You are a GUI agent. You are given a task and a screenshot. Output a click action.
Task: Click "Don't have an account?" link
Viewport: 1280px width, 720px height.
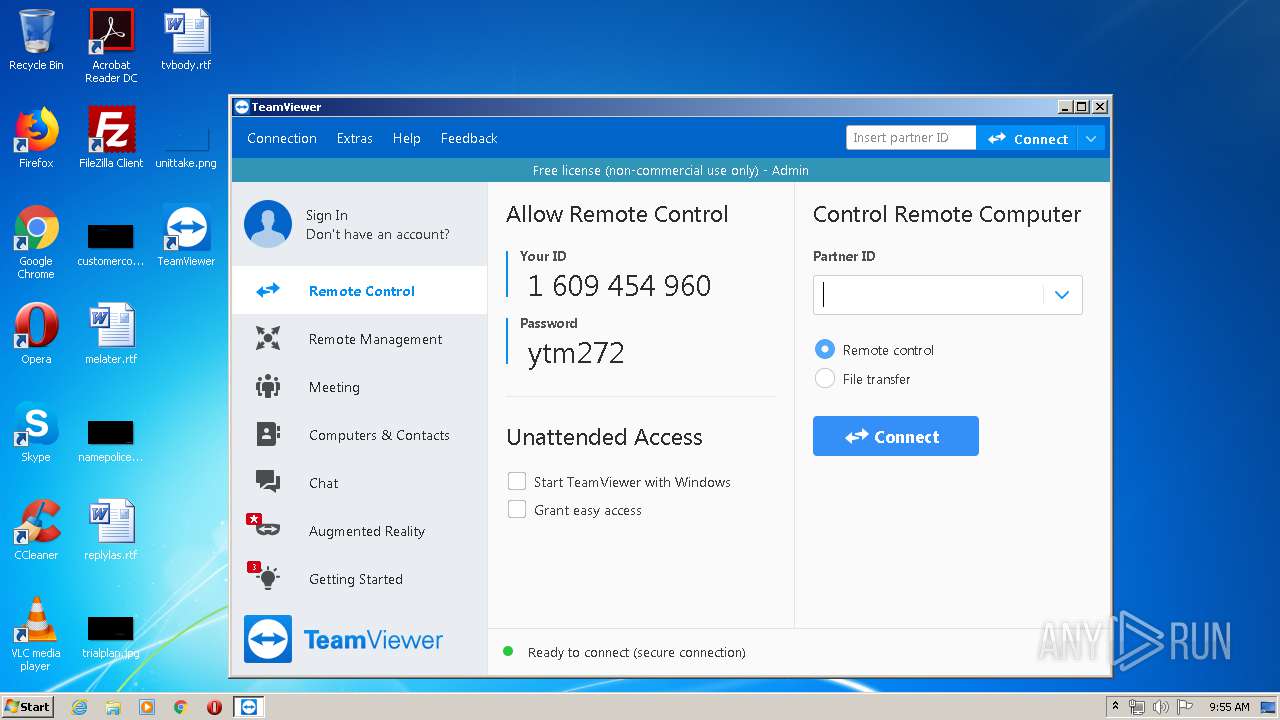tap(378, 234)
